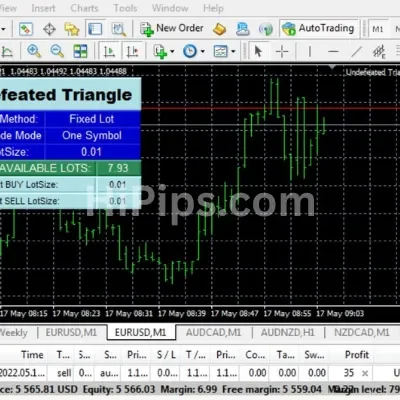Click the Sw... swap column header
Viewport: 400px width, 400px height.
(x=314, y=355)
